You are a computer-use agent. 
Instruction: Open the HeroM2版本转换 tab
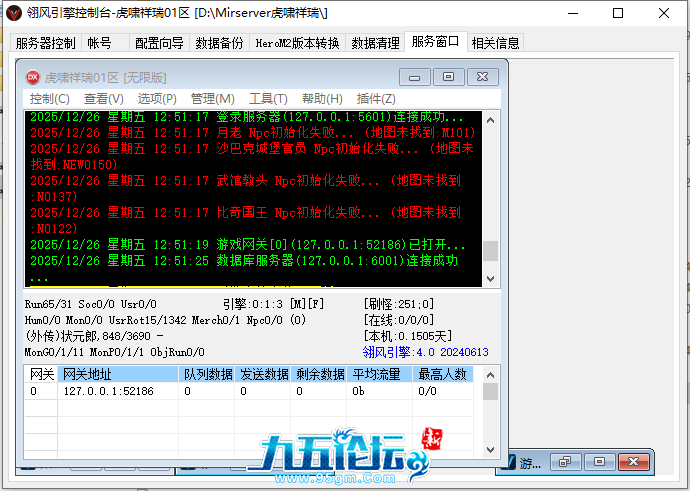tap(297, 43)
